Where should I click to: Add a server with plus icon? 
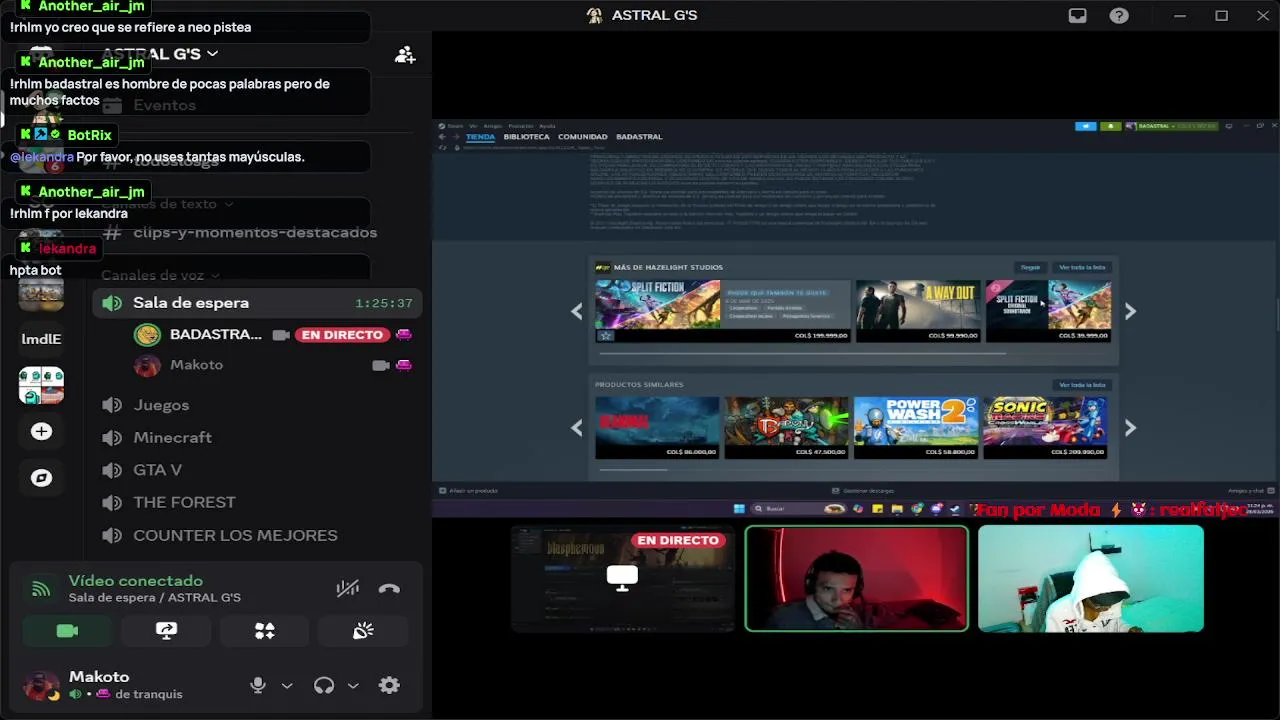[41, 431]
